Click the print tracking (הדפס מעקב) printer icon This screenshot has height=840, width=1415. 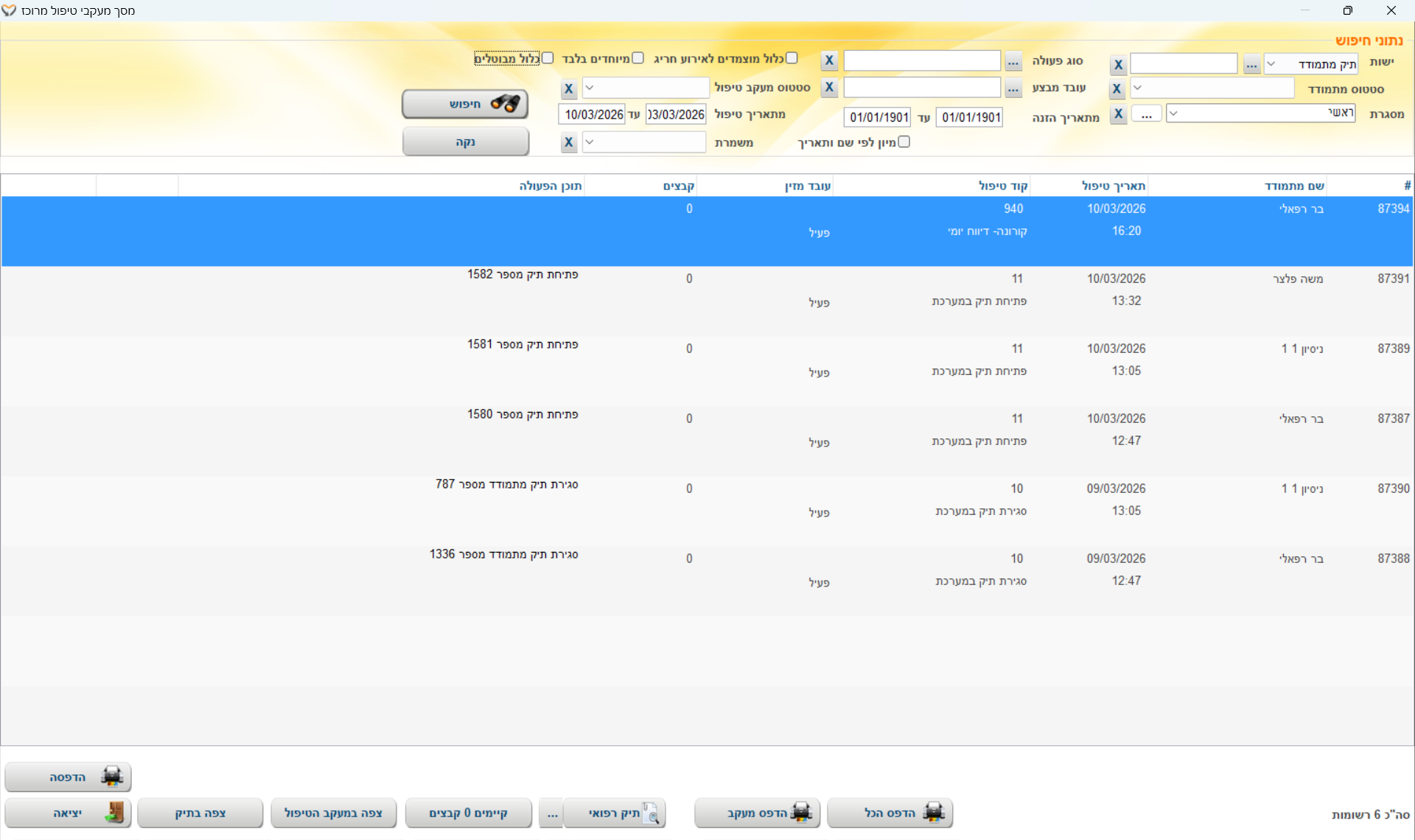tap(800, 812)
